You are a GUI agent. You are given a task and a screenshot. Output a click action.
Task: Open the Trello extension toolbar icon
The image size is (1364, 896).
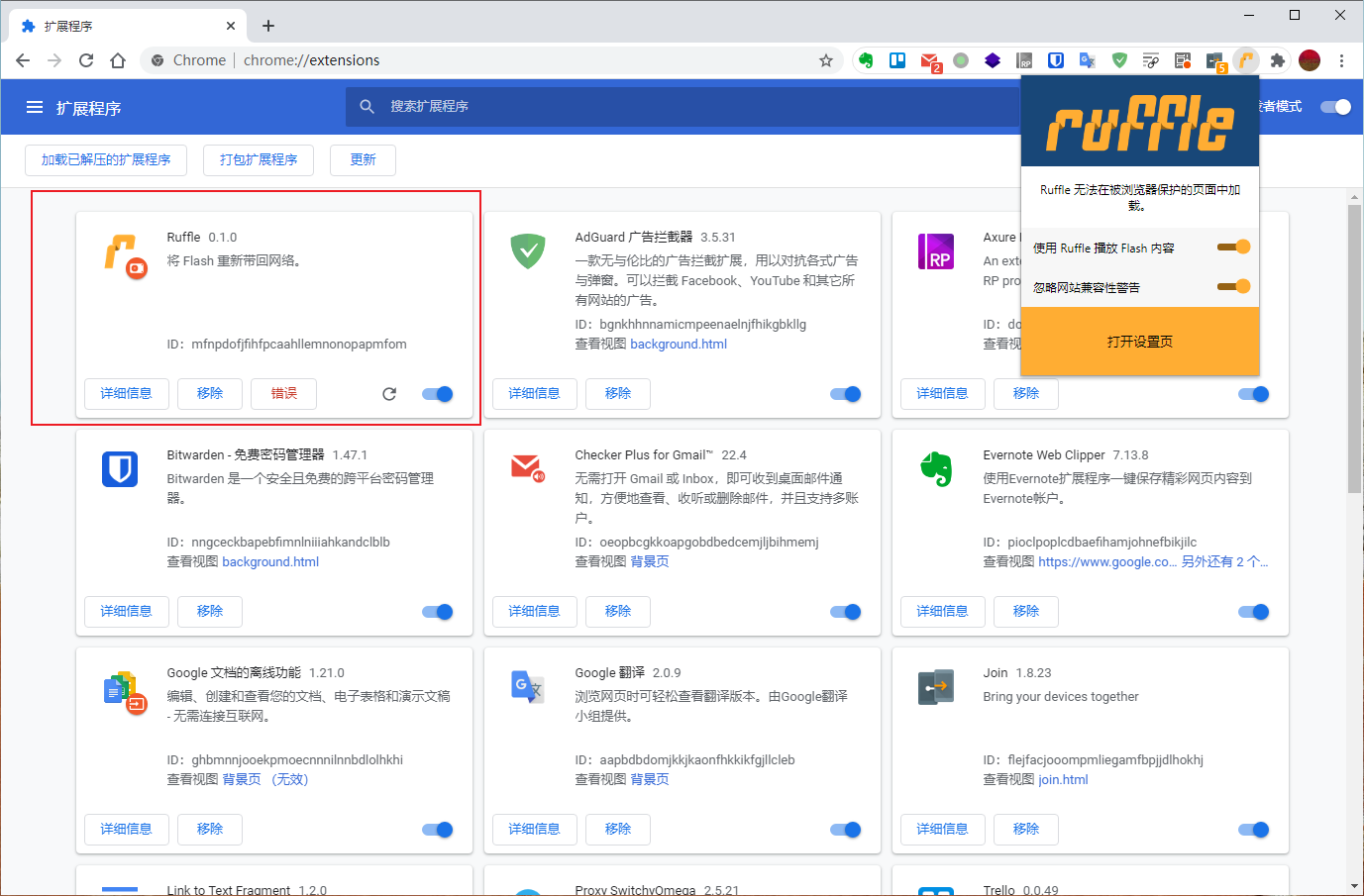(897, 60)
